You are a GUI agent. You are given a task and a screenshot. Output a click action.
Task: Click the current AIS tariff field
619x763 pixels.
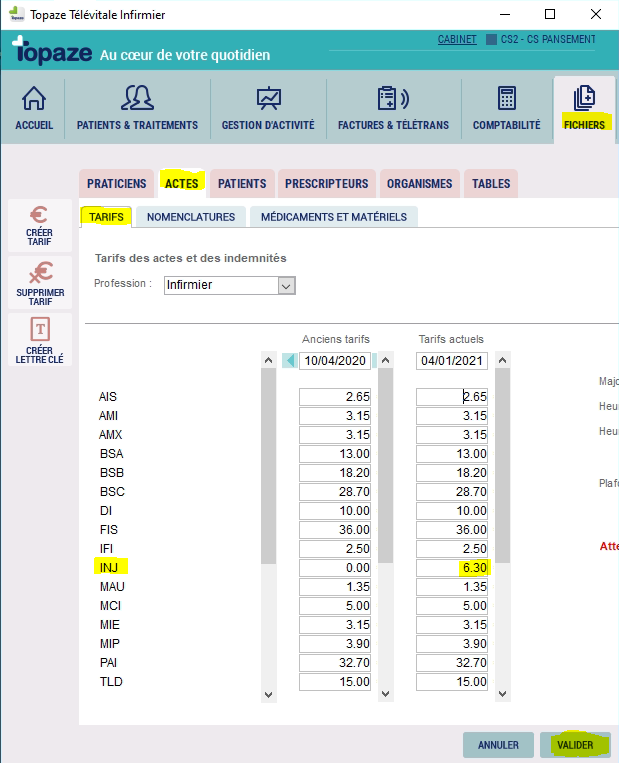point(452,397)
